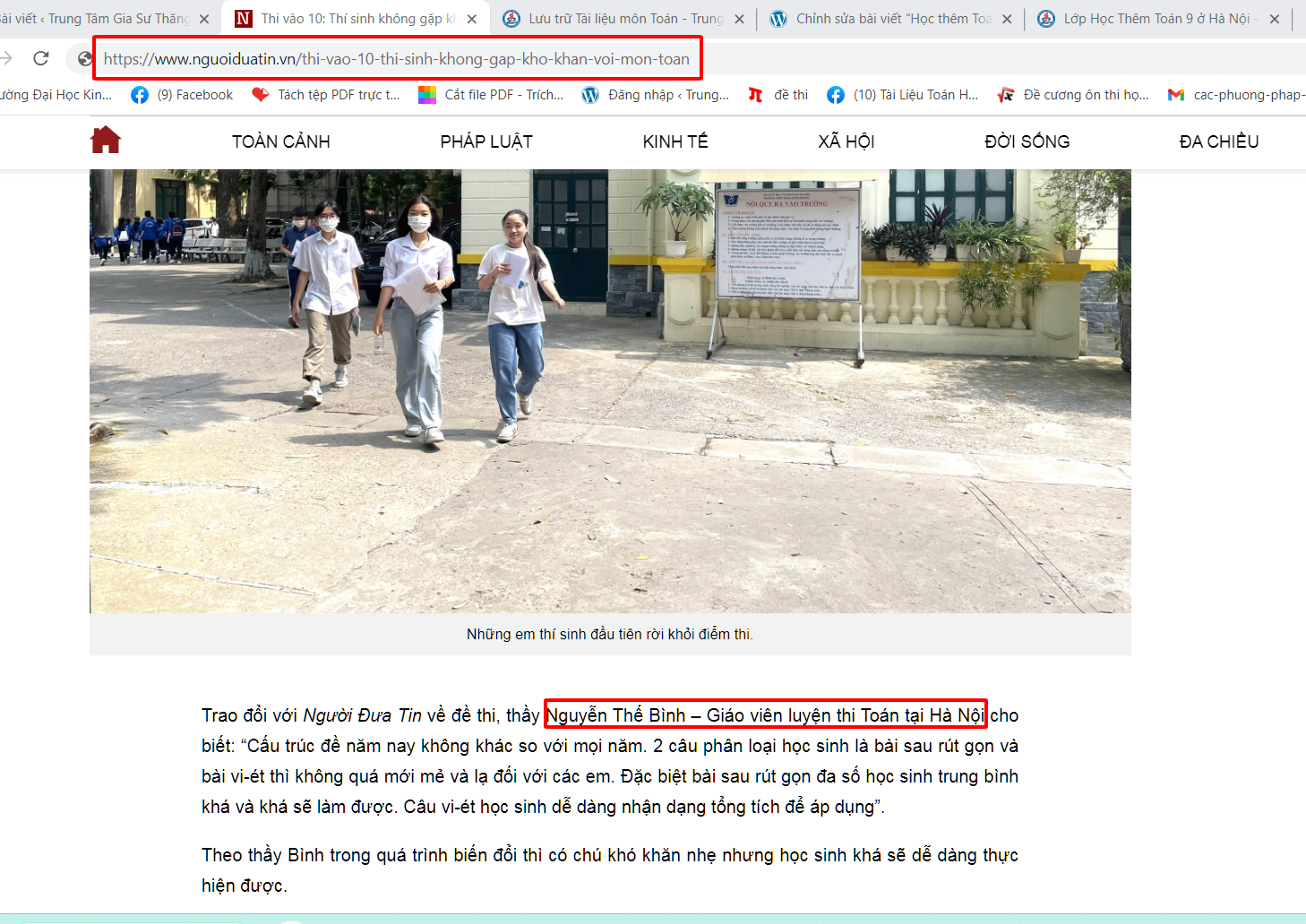The width and height of the screenshot is (1306, 924).
Task: Open the đề thi bookmark
Action: (778, 95)
